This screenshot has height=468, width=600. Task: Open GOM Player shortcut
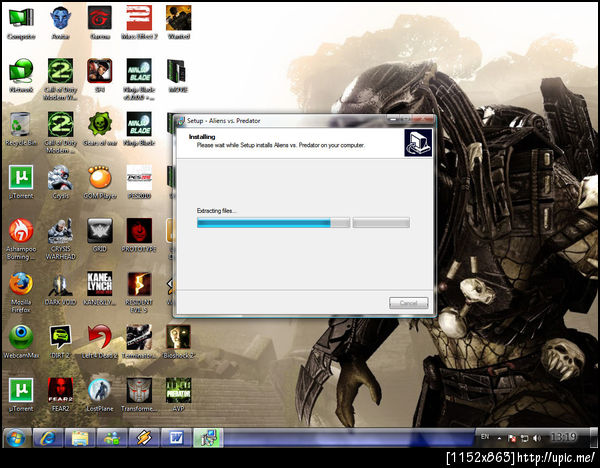coord(100,182)
